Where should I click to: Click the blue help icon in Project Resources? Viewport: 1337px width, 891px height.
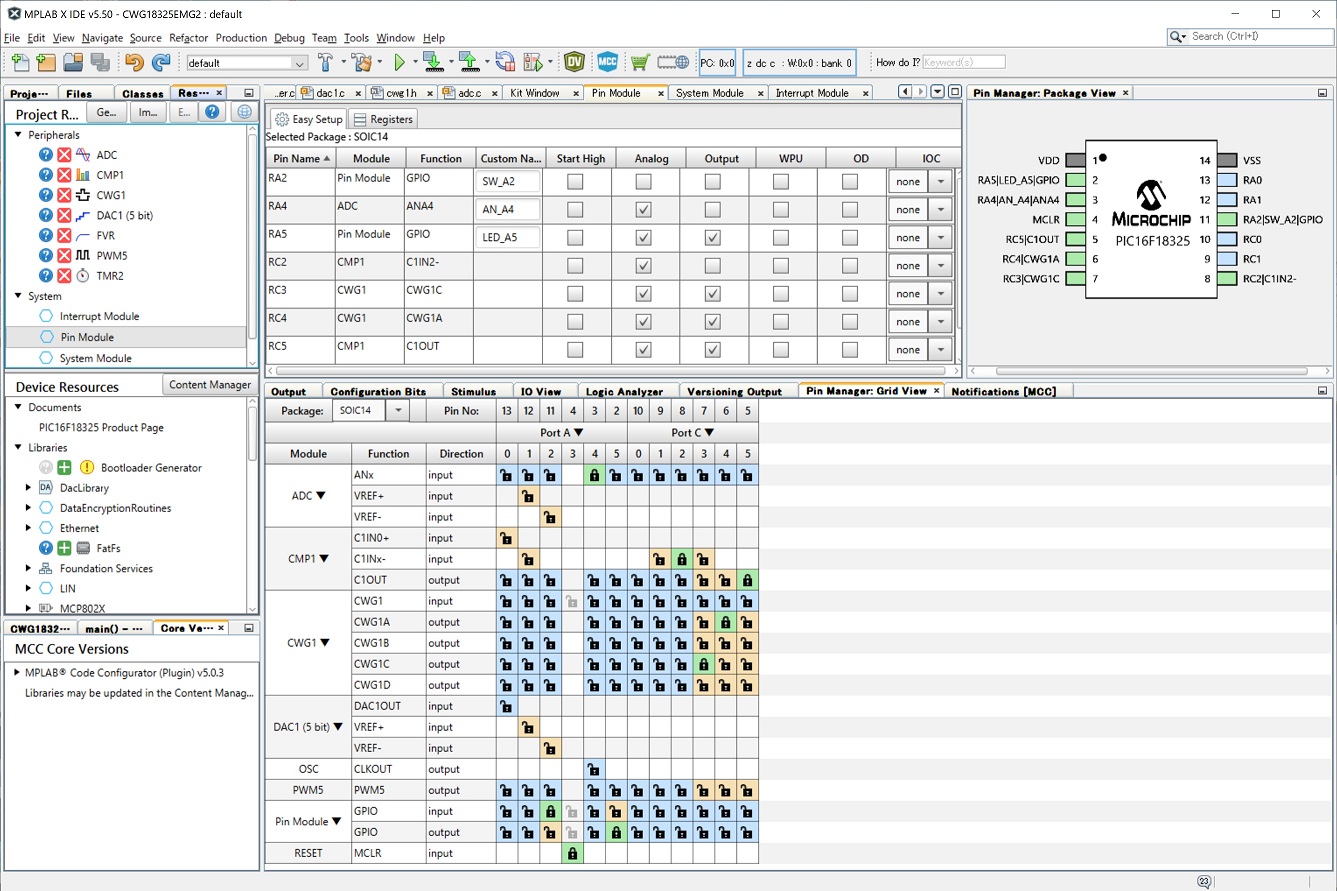click(212, 113)
